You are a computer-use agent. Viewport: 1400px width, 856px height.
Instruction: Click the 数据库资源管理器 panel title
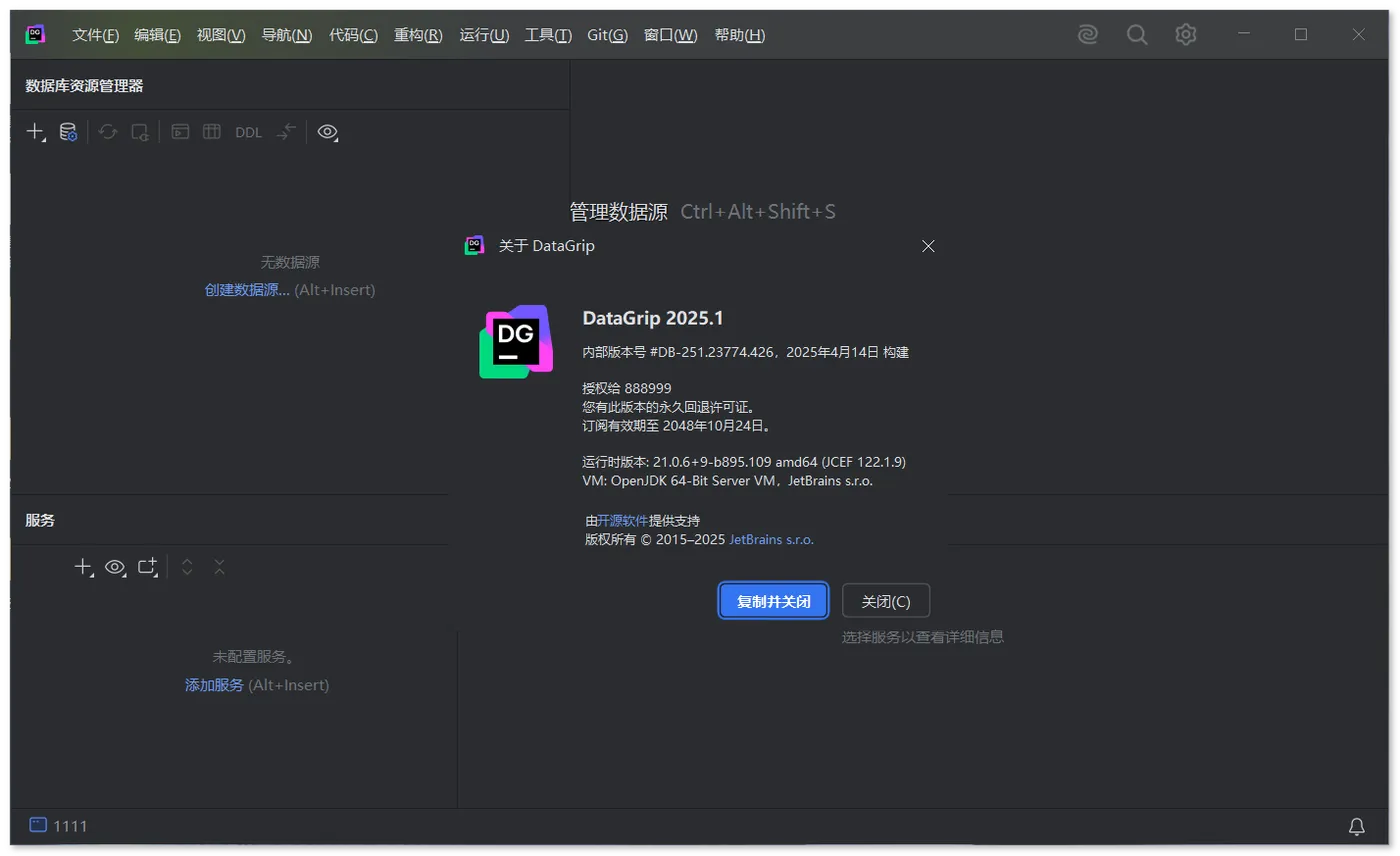[x=84, y=86]
